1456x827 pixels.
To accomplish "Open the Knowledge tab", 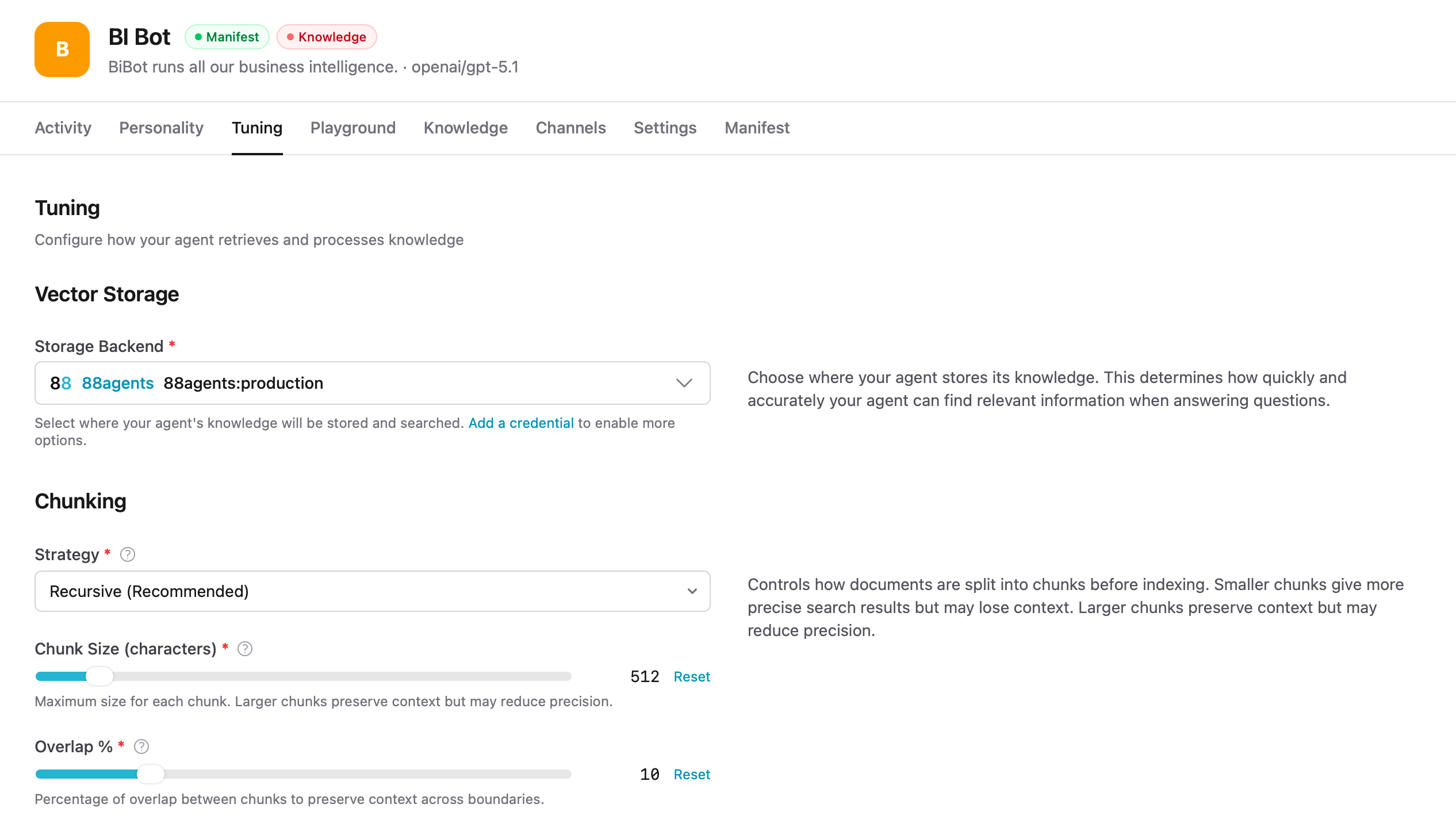I will [466, 128].
